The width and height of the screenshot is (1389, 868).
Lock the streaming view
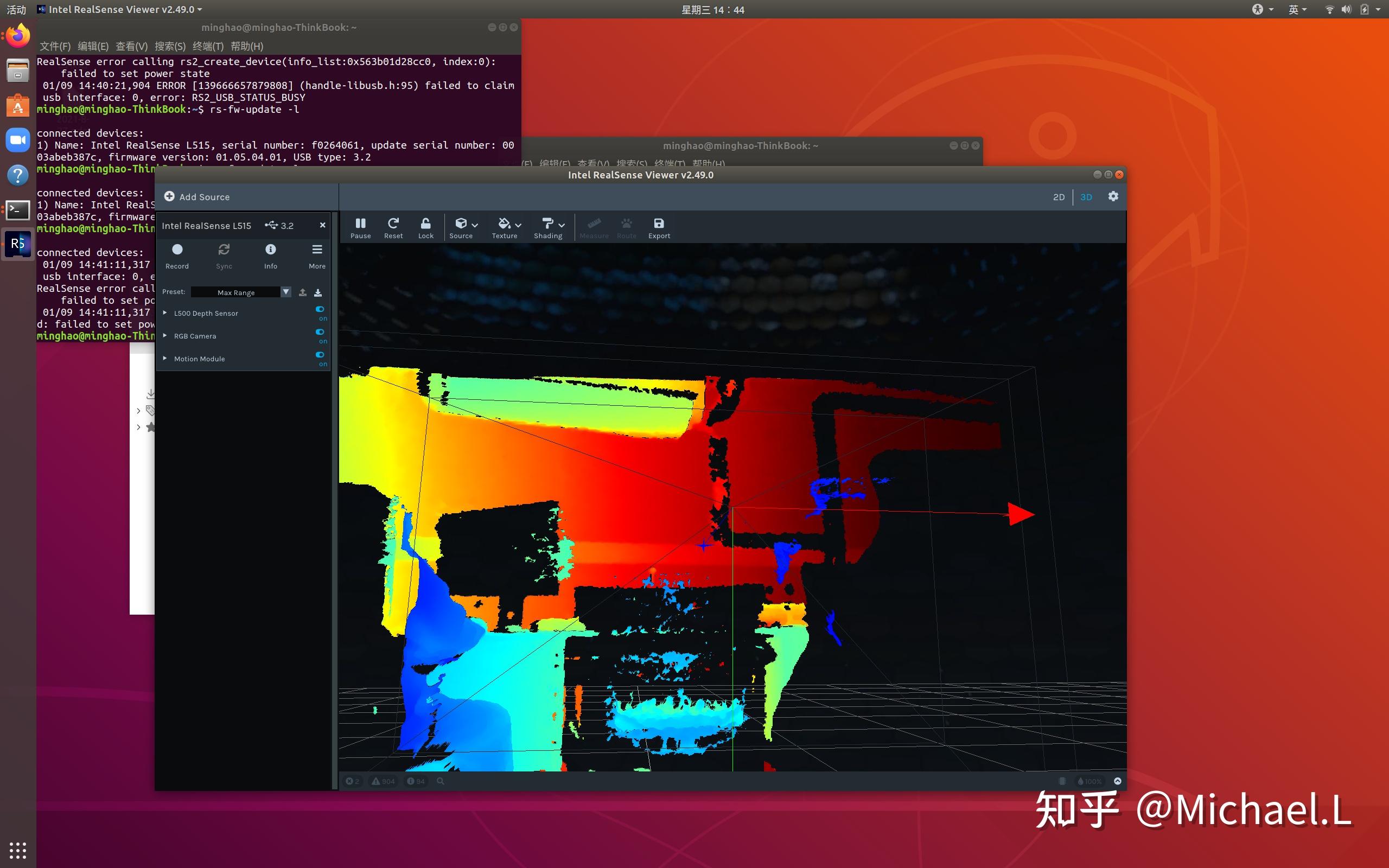coord(426,227)
